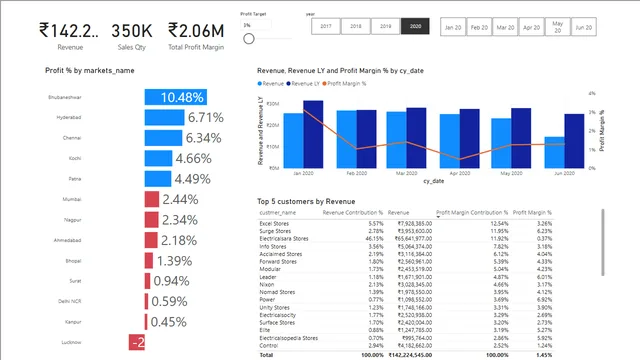Click the Top 5 customers by Revenue title
Image resolution: width=640 pixels, height=360 pixels.
click(x=306, y=201)
